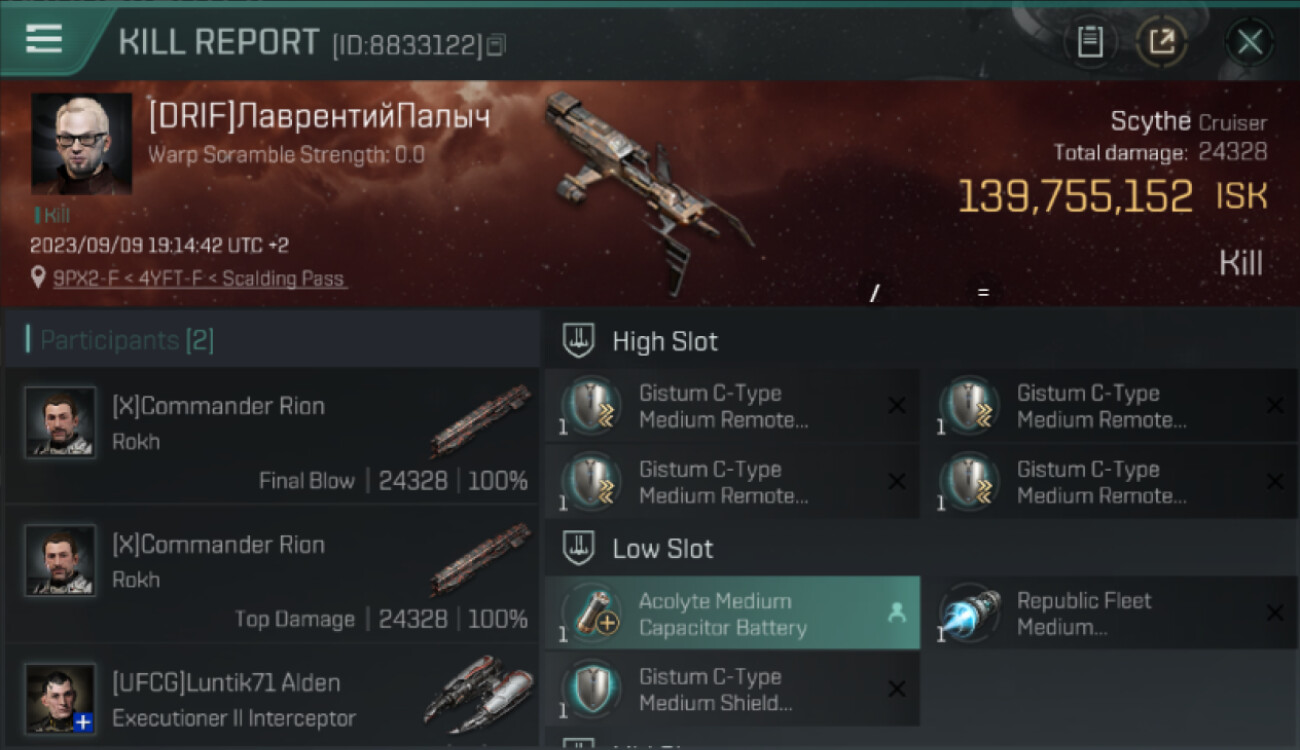Click the share export icon

pyautogui.click(x=1162, y=41)
